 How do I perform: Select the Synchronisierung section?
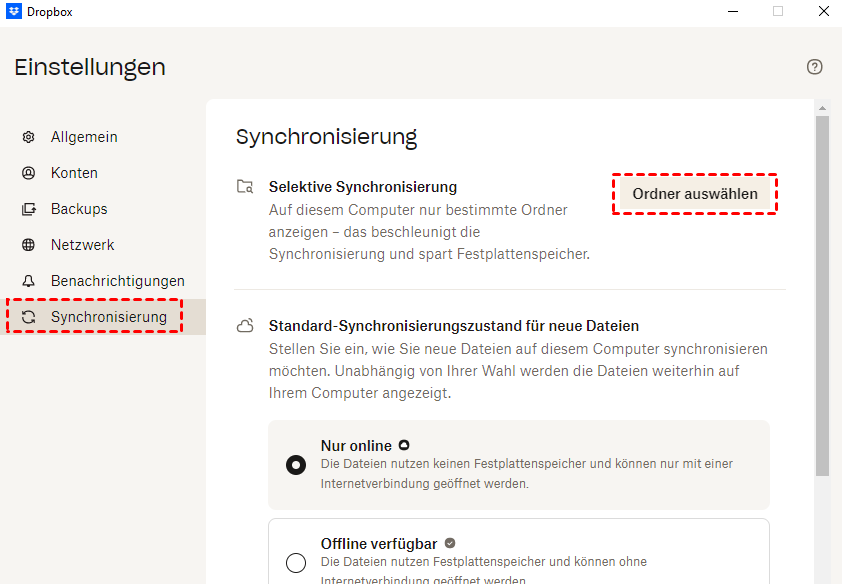[103, 317]
